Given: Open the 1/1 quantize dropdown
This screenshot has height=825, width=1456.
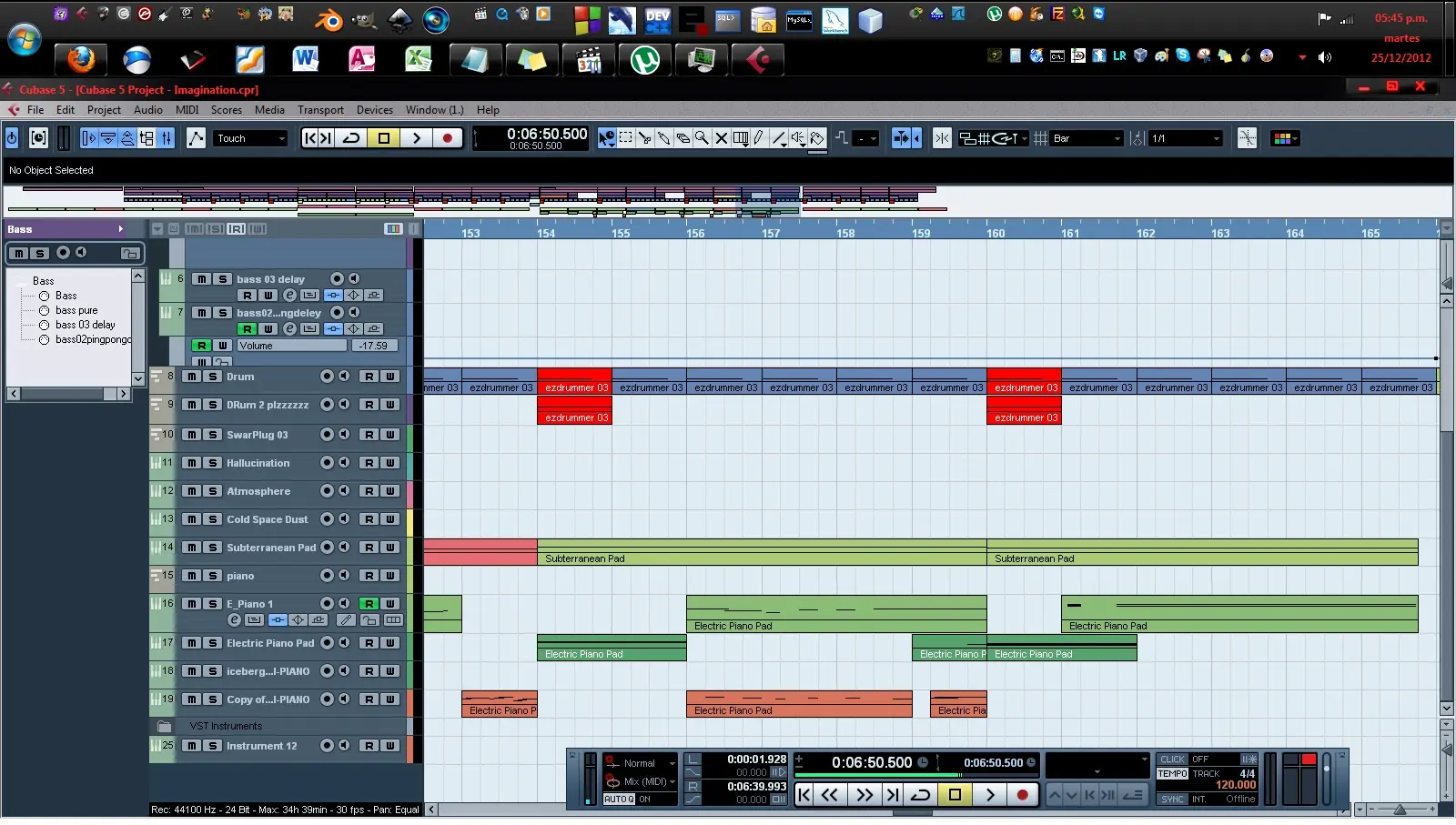Looking at the screenshot, I should pos(1186,138).
